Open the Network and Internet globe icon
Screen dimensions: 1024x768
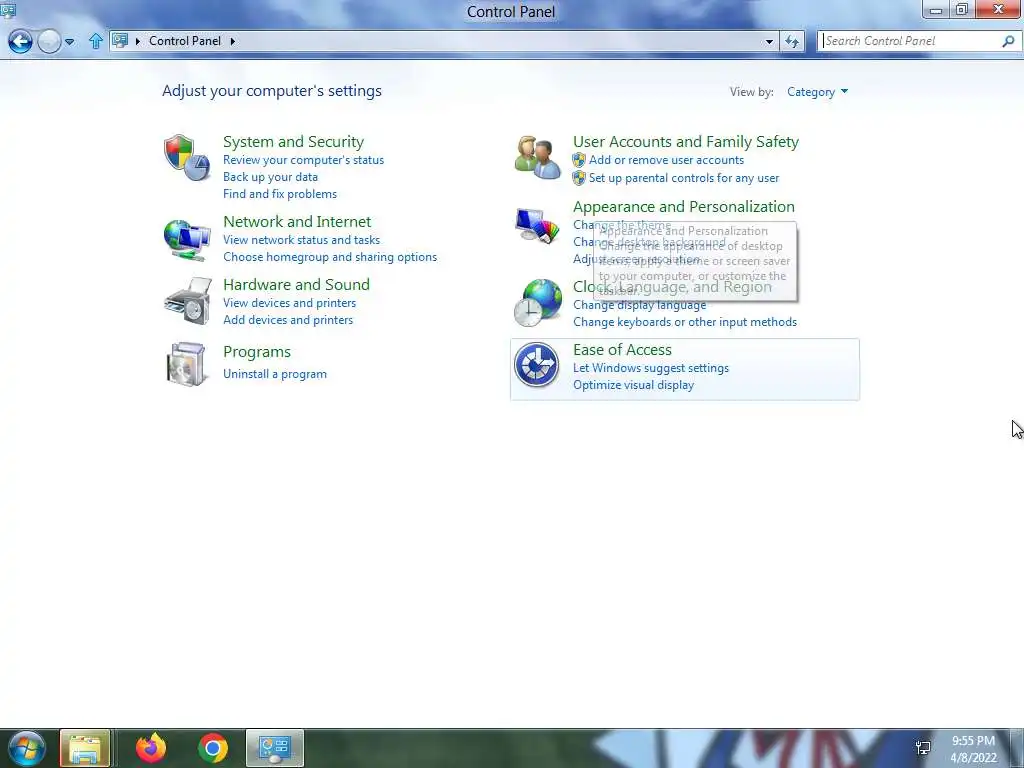point(187,240)
